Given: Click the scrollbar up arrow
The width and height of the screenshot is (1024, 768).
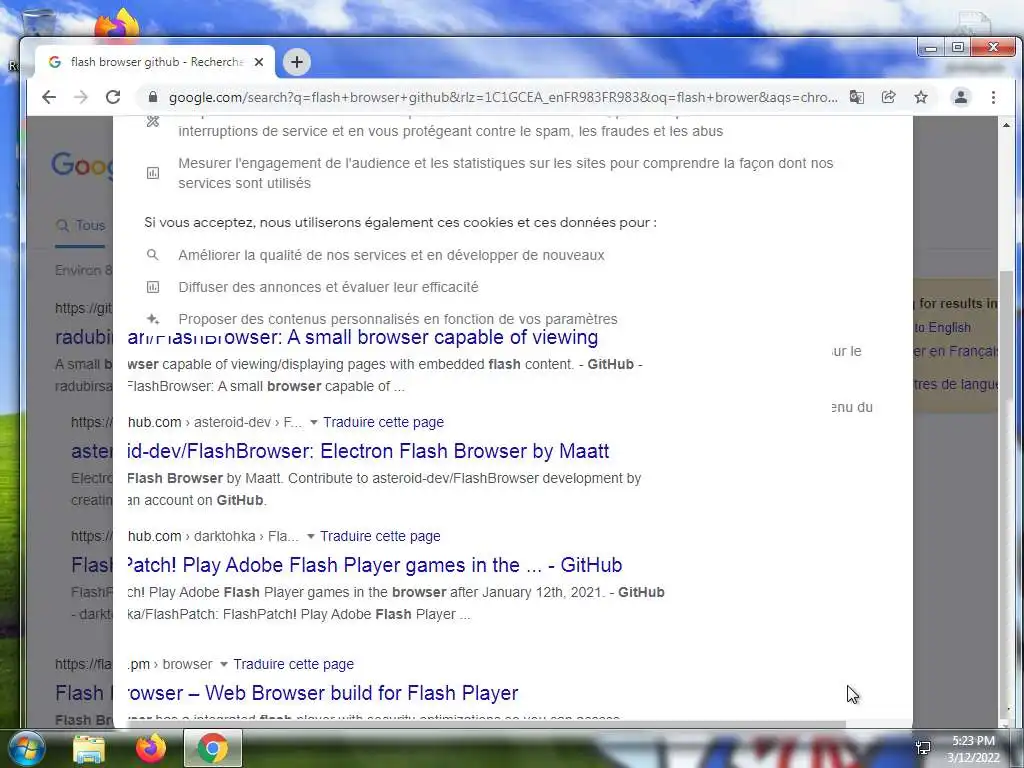Looking at the screenshot, I should click(x=1006, y=125).
